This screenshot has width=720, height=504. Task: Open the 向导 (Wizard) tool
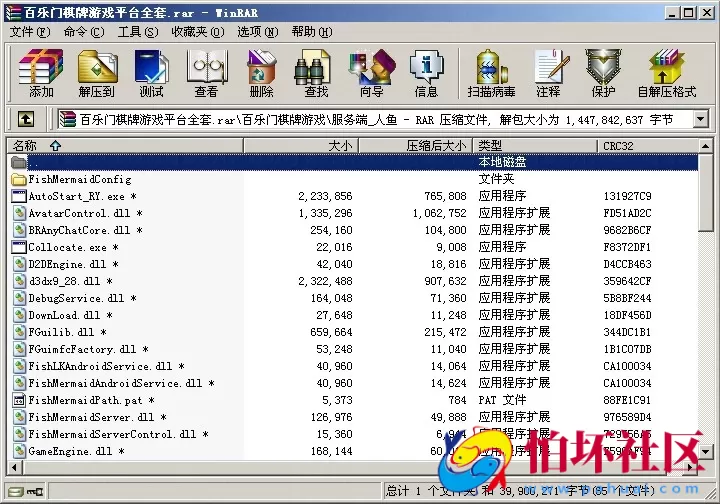[371, 73]
